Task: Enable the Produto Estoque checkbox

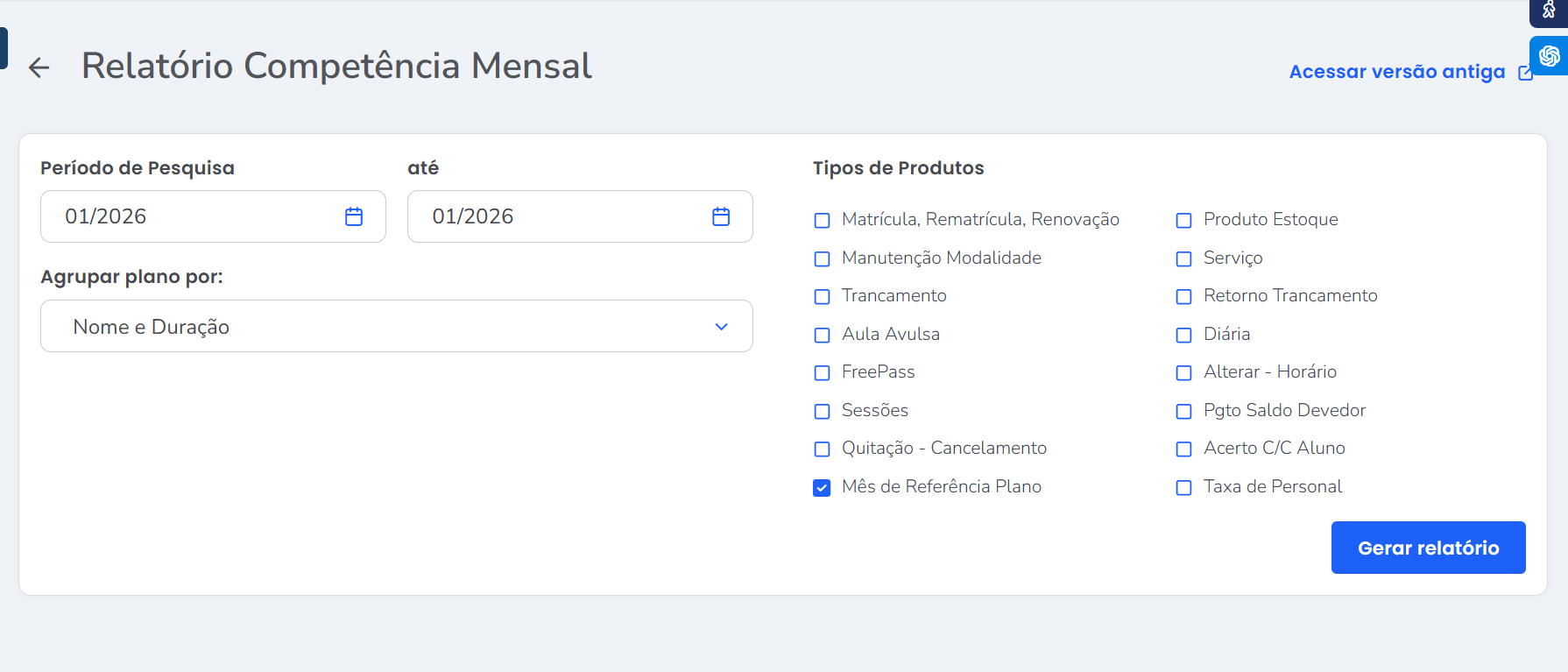Action: (1183, 221)
